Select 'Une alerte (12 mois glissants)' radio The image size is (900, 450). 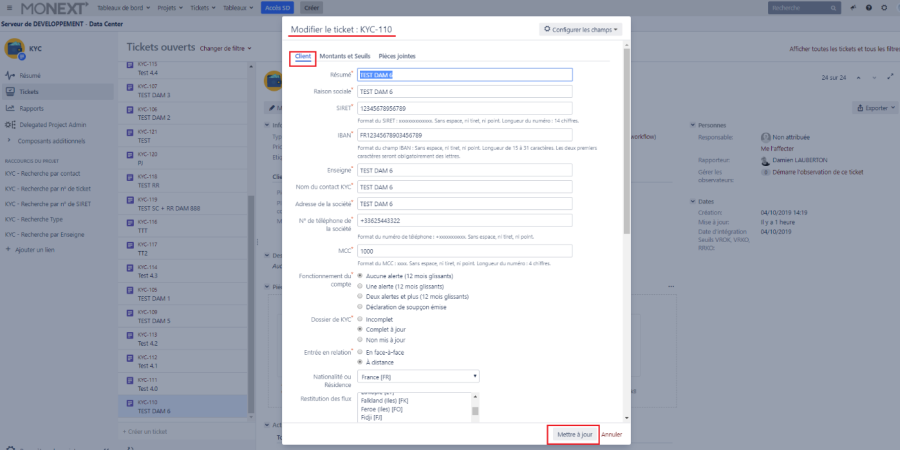click(x=361, y=286)
